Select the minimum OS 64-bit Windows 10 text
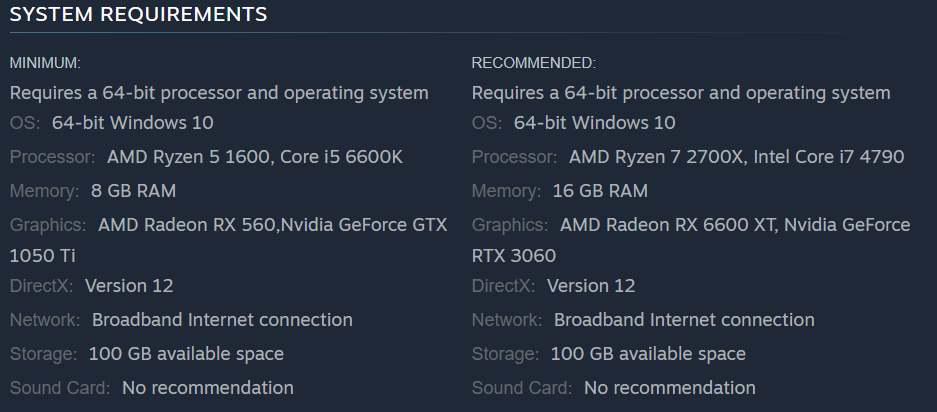This screenshot has height=412, width=937. coord(132,123)
